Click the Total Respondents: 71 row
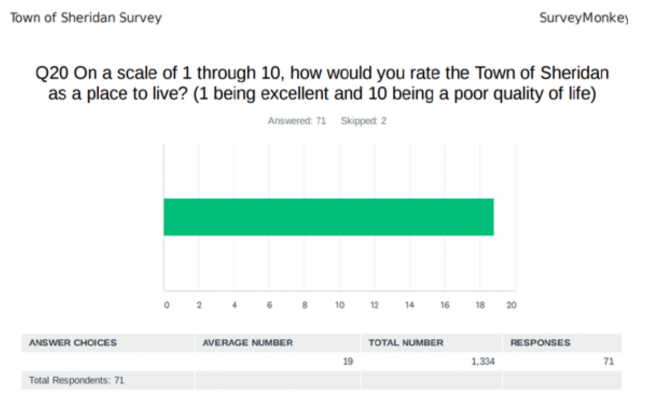The height and width of the screenshot is (400, 647). point(321,380)
